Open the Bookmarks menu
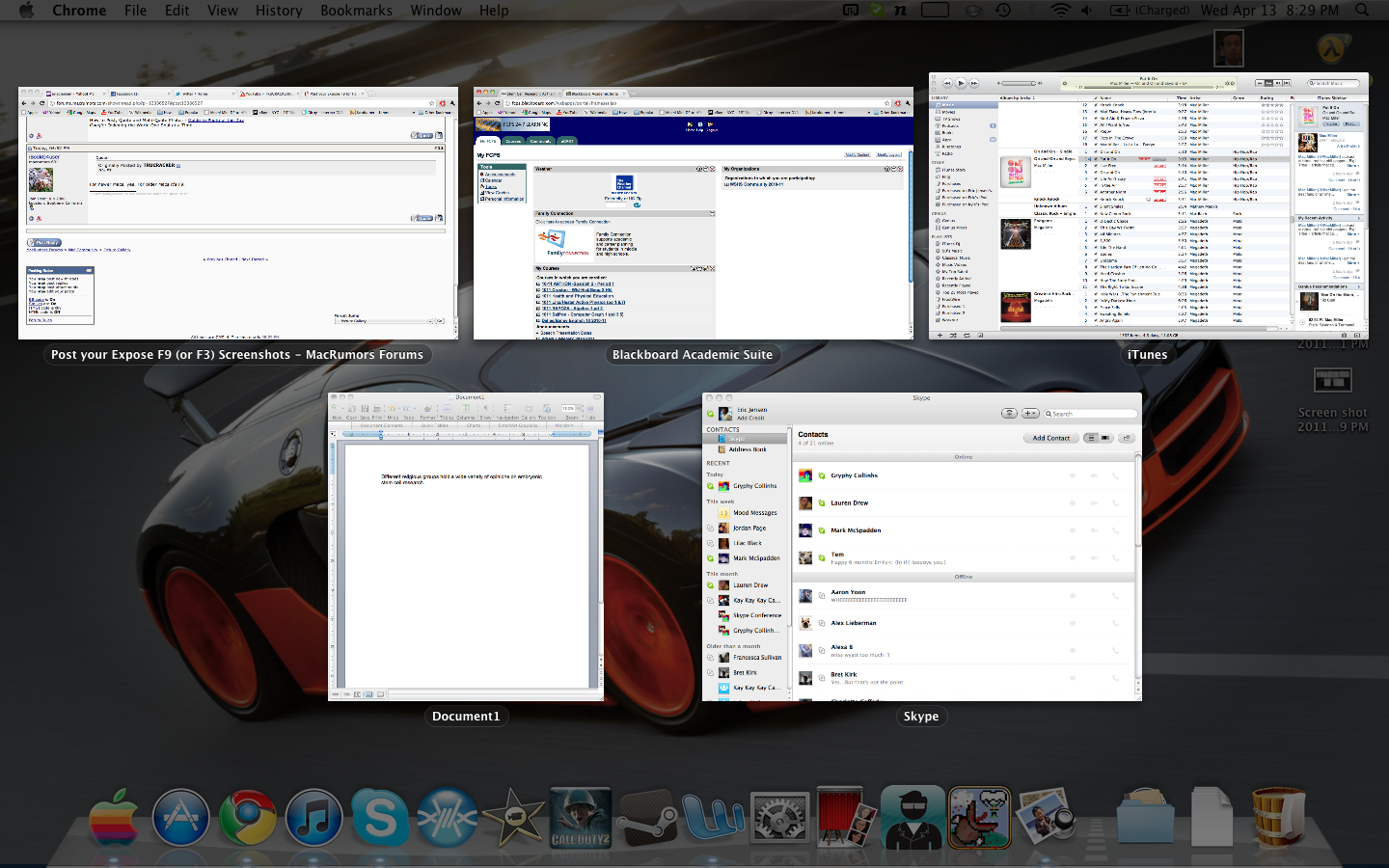The width and height of the screenshot is (1389, 868). pyautogui.click(x=356, y=10)
